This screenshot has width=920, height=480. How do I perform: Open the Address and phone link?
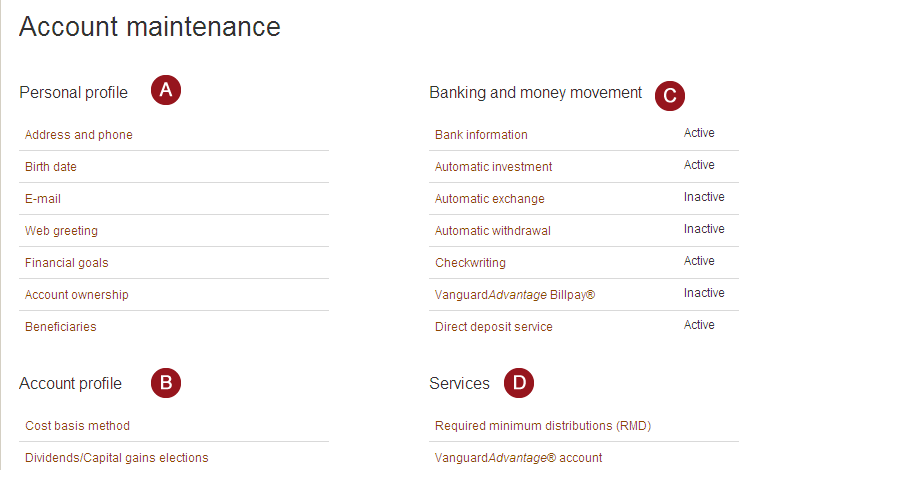[x=79, y=135]
